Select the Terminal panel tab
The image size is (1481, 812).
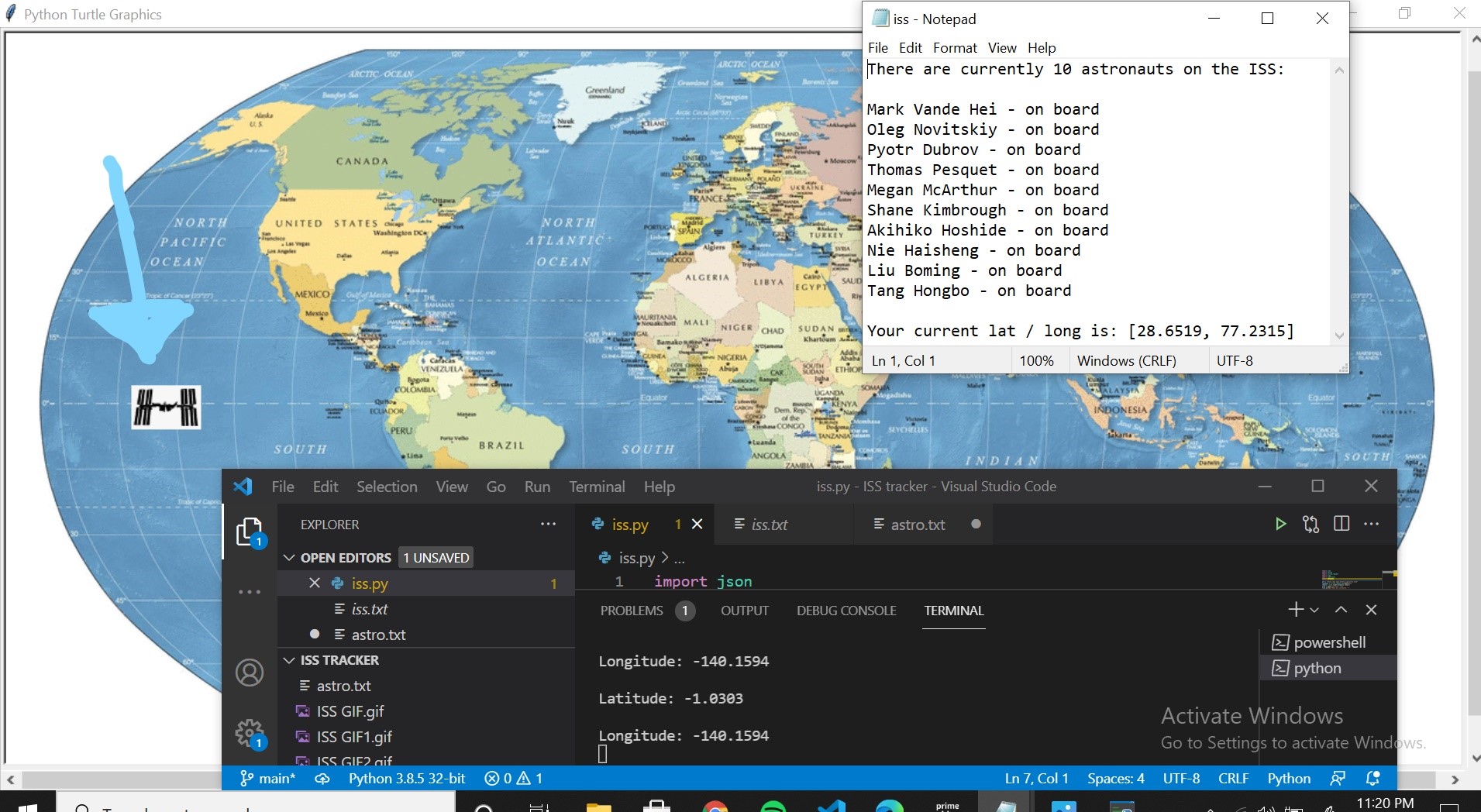click(x=954, y=611)
